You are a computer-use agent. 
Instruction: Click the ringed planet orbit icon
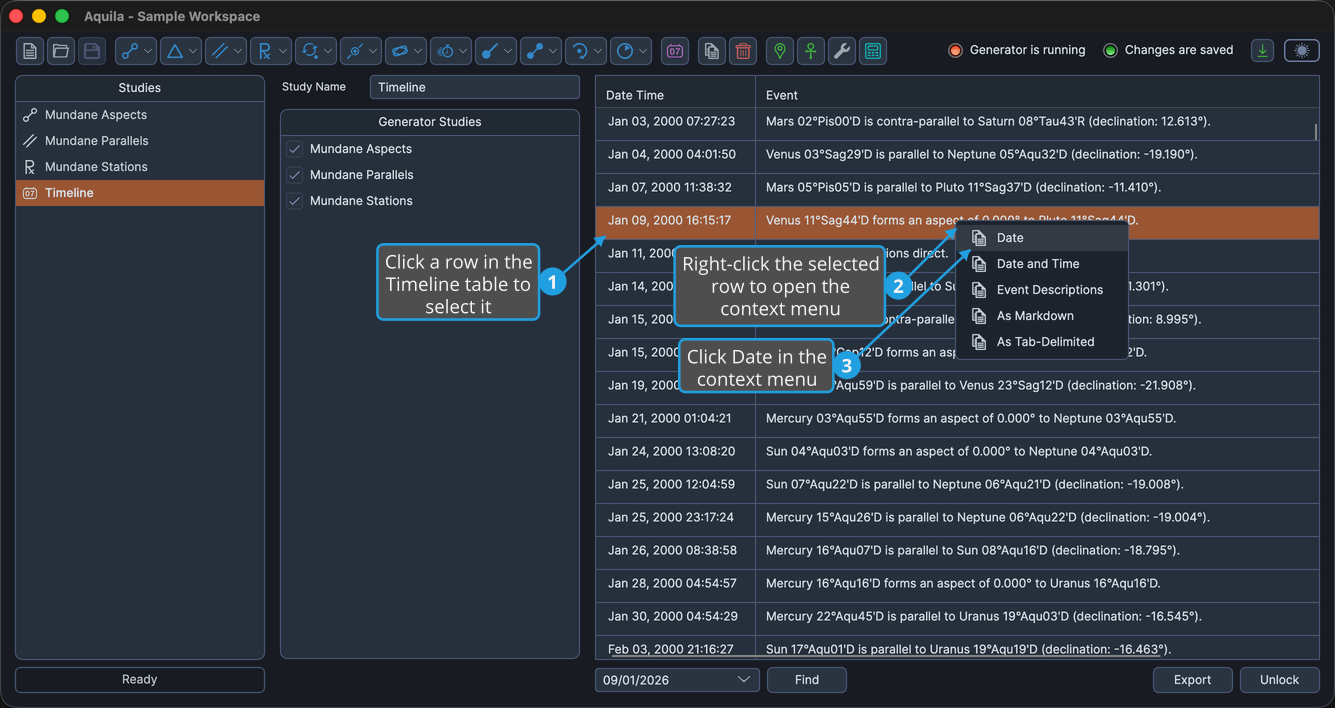pyautogui.click(x=399, y=51)
